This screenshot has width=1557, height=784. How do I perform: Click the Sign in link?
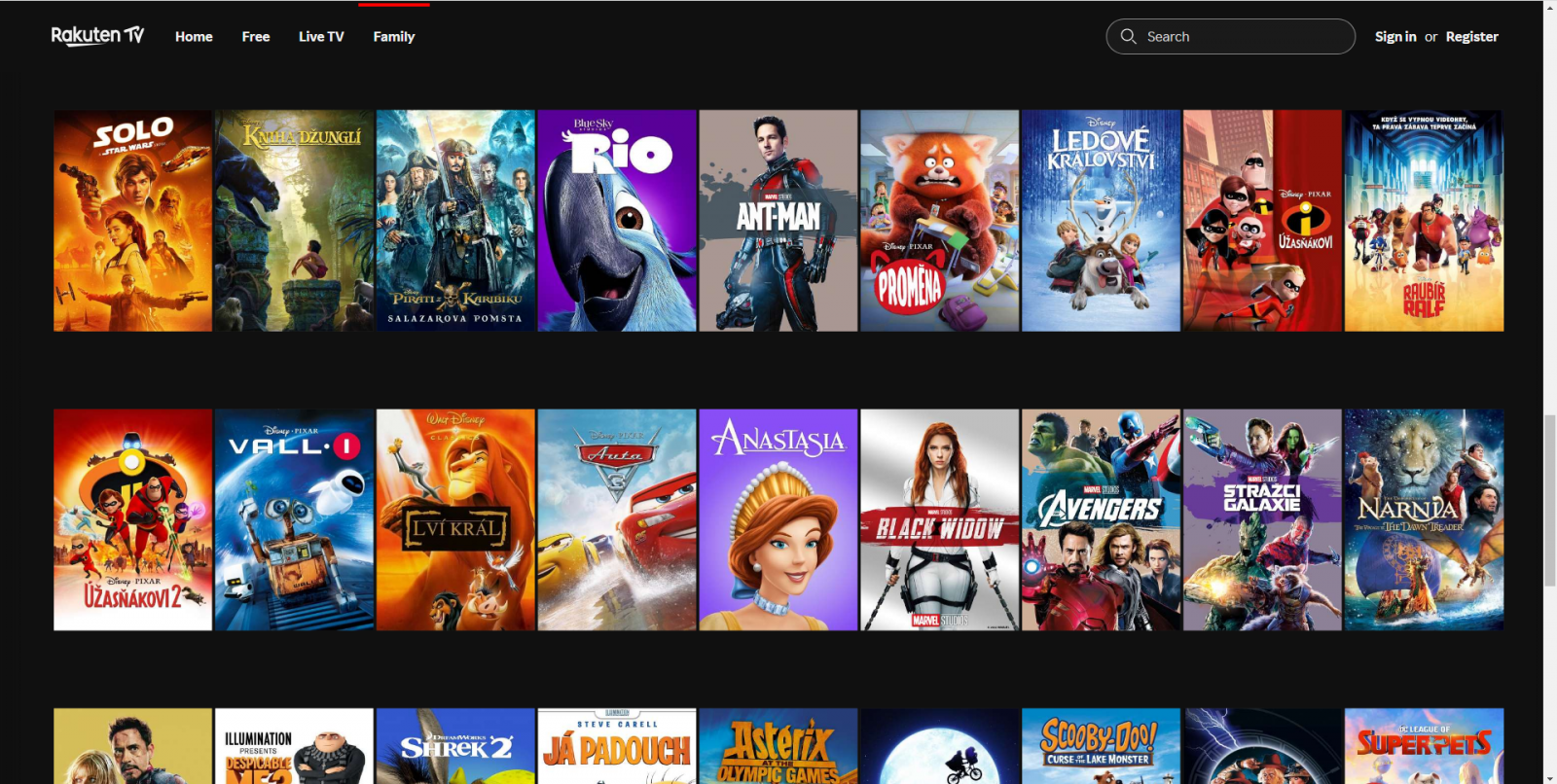1395,36
